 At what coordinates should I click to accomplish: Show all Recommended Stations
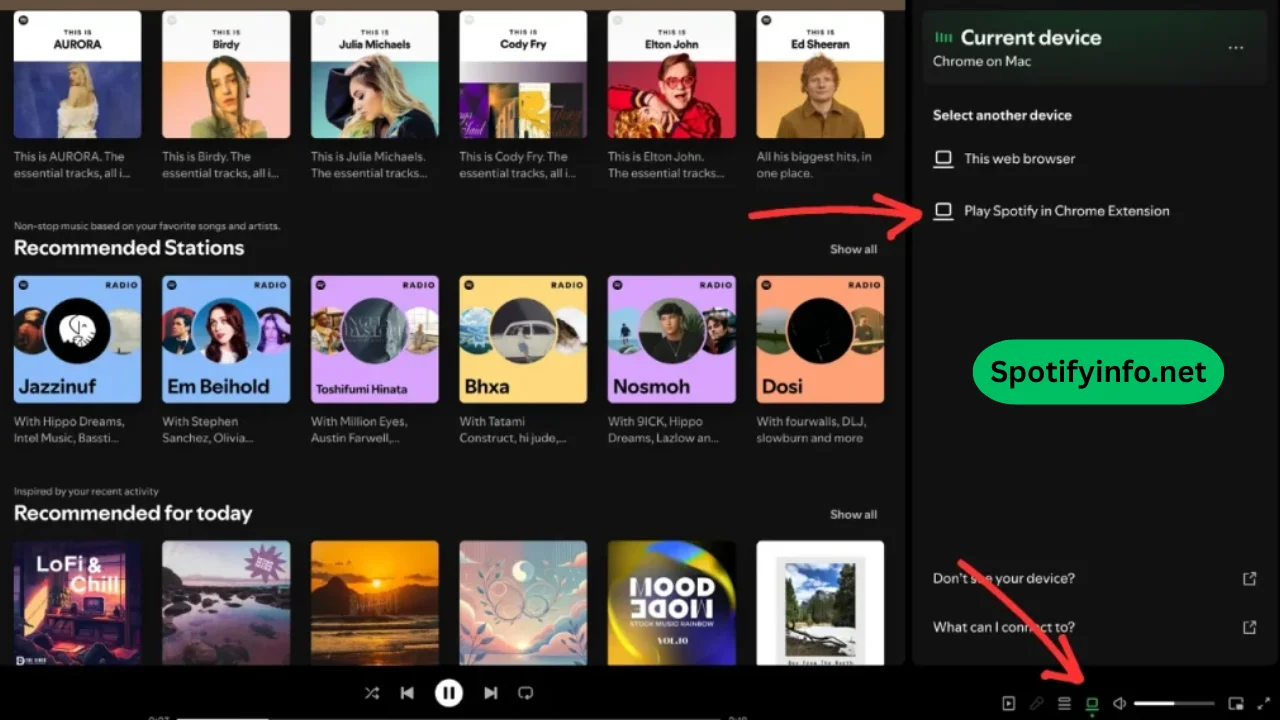(x=853, y=249)
